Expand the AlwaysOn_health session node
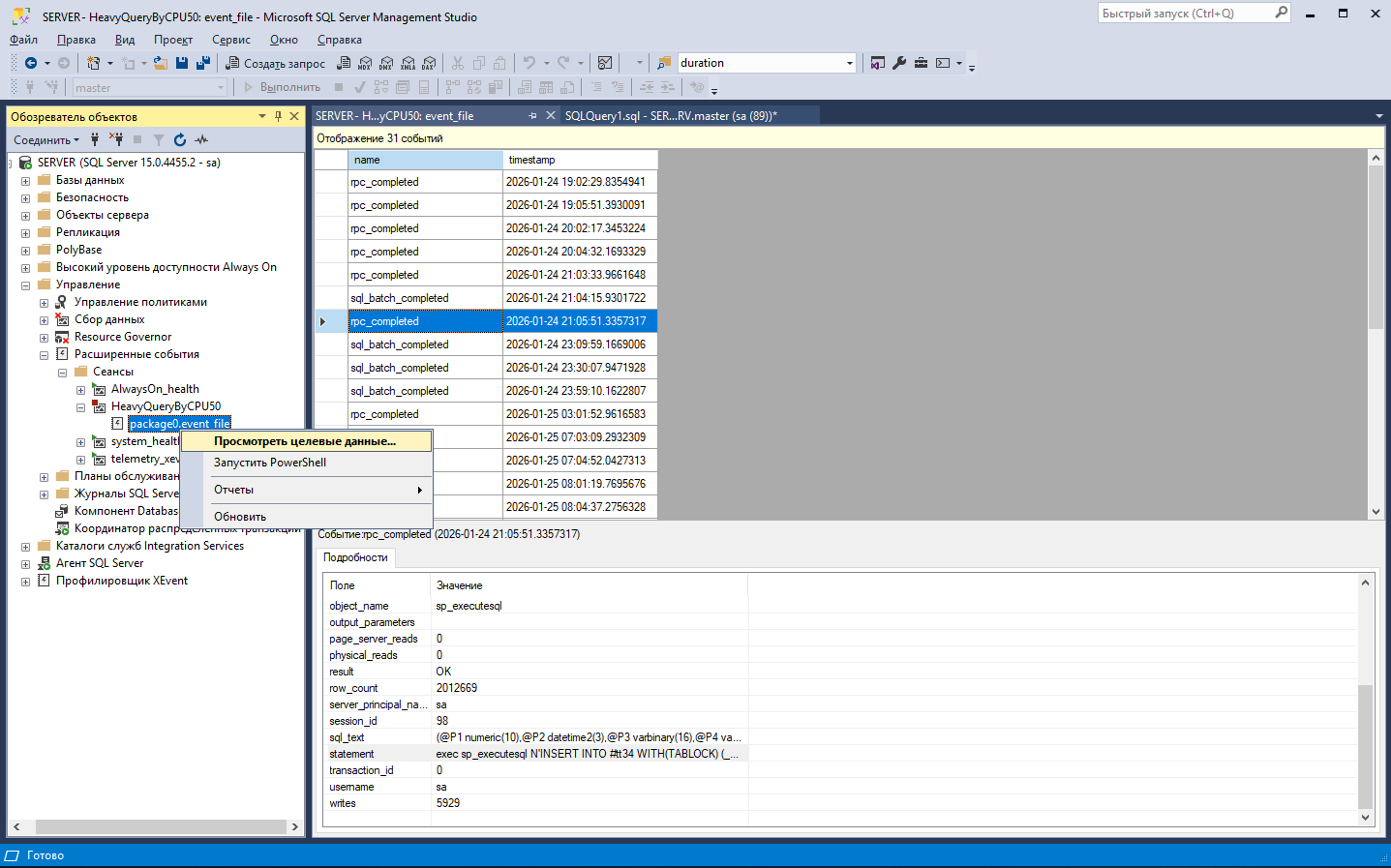This screenshot has height=868, width=1391. click(x=81, y=390)
